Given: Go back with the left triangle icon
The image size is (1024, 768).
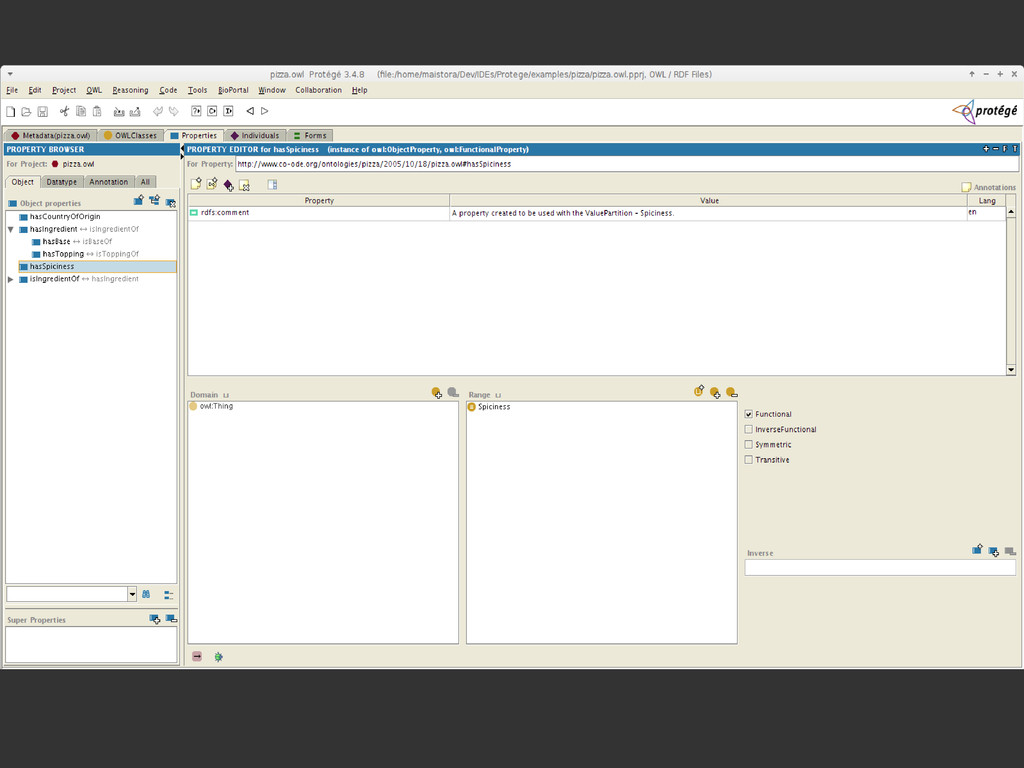Looking at the screenshot, I should click(x=249, y=112).
